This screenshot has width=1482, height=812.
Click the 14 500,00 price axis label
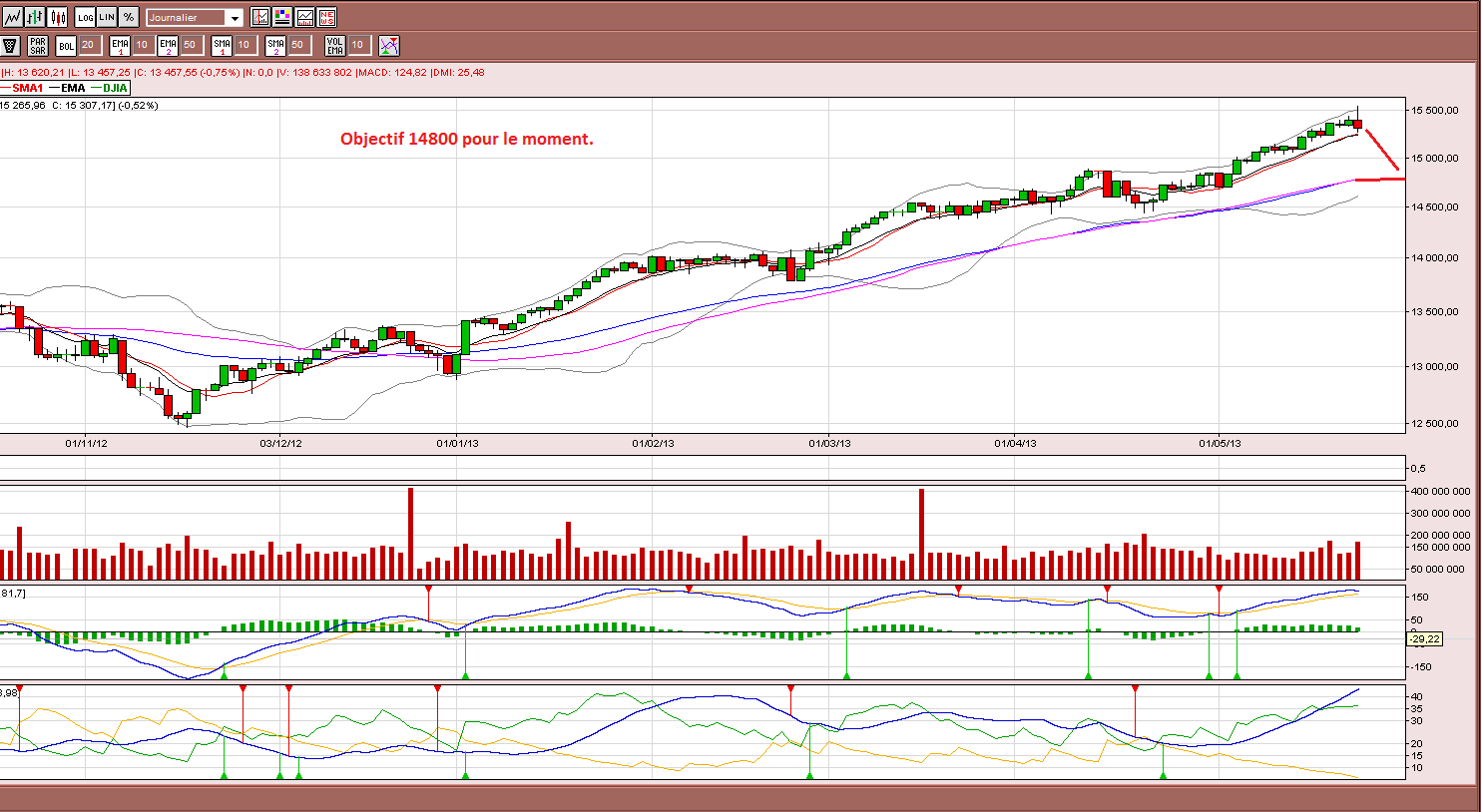coord(1435,206)
